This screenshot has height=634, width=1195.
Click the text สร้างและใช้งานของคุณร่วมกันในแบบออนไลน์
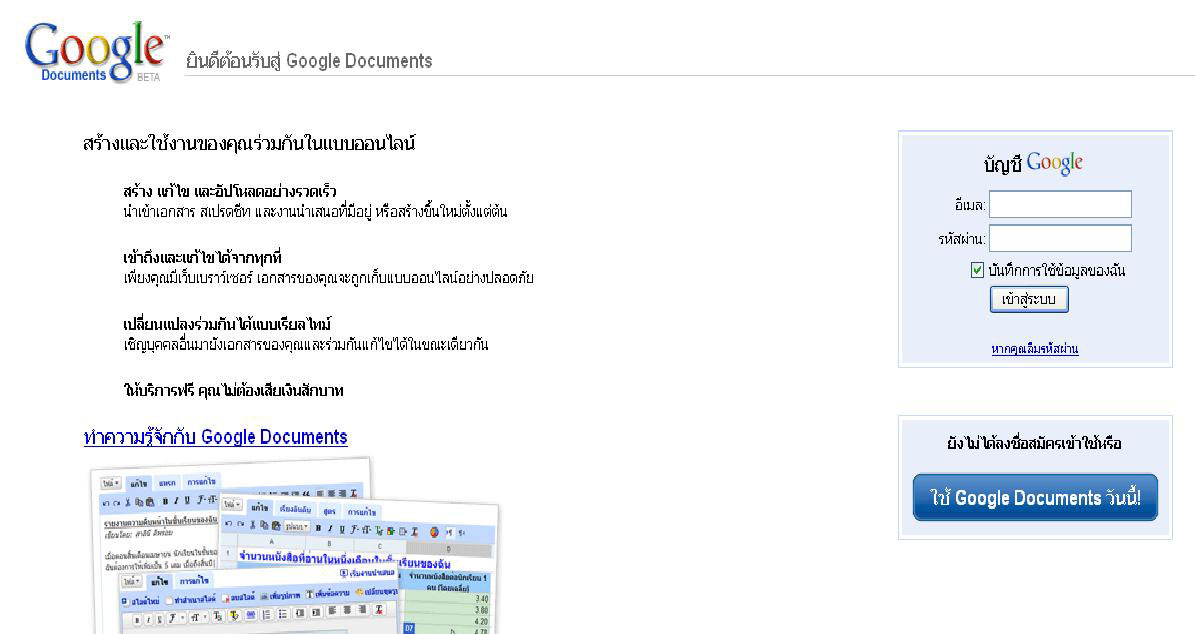click(248, 143)
